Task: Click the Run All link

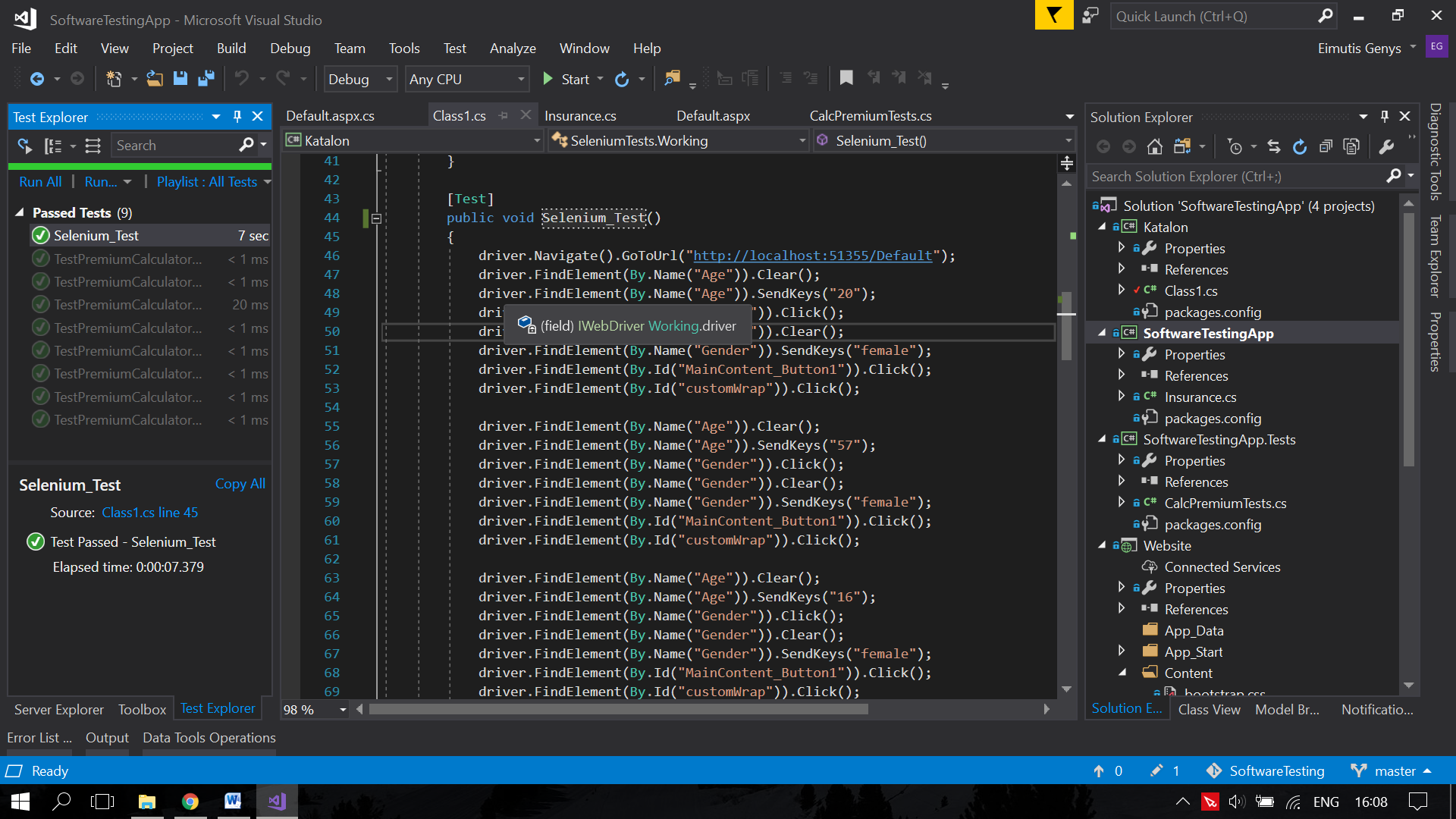Action: tap(40, 182)
